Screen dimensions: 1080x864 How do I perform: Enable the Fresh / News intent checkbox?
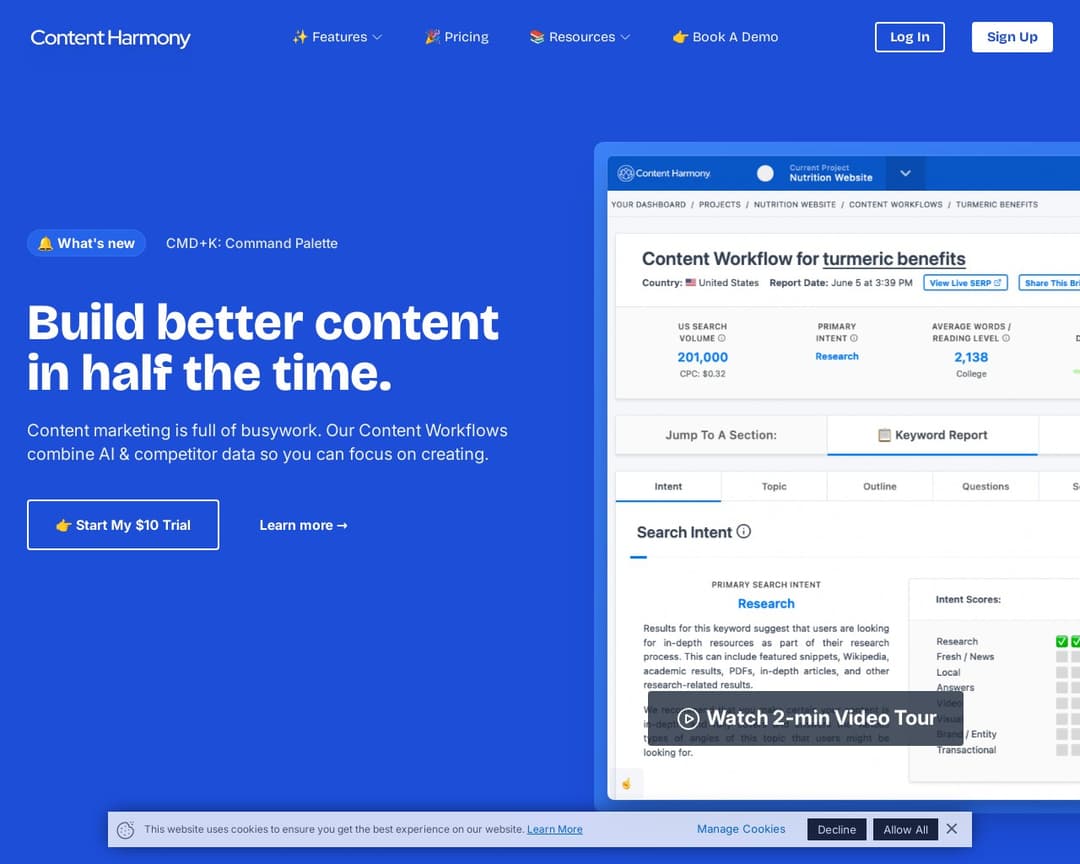click(1062, 656)
